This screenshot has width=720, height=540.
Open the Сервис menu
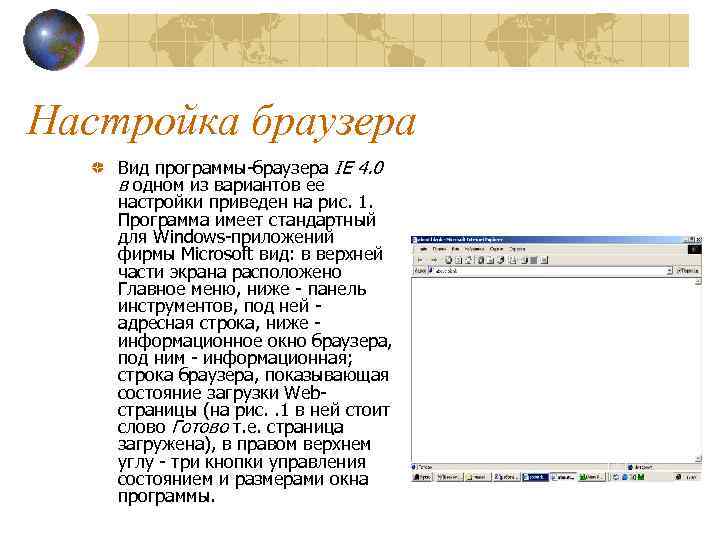(x=496, y=249)
